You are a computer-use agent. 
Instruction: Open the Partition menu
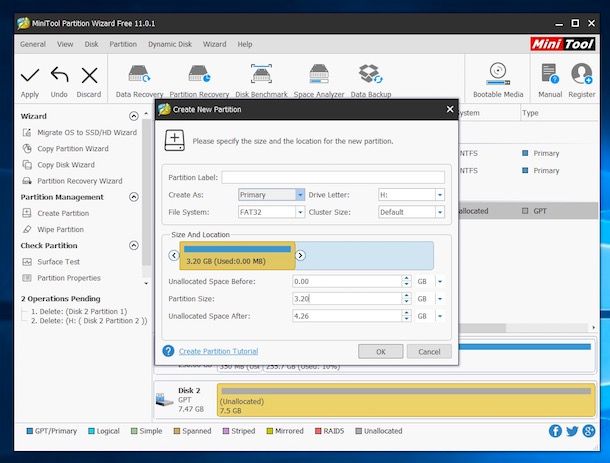[x=123, y=44]
